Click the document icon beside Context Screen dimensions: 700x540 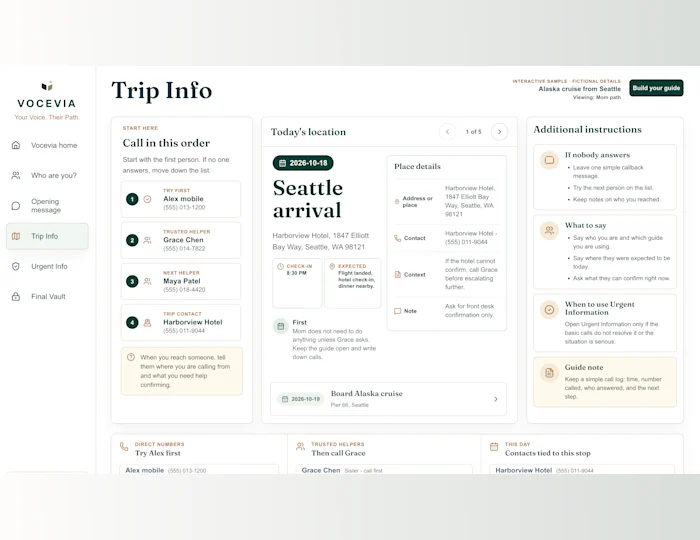pyautogui.click(x=397, y=274)
